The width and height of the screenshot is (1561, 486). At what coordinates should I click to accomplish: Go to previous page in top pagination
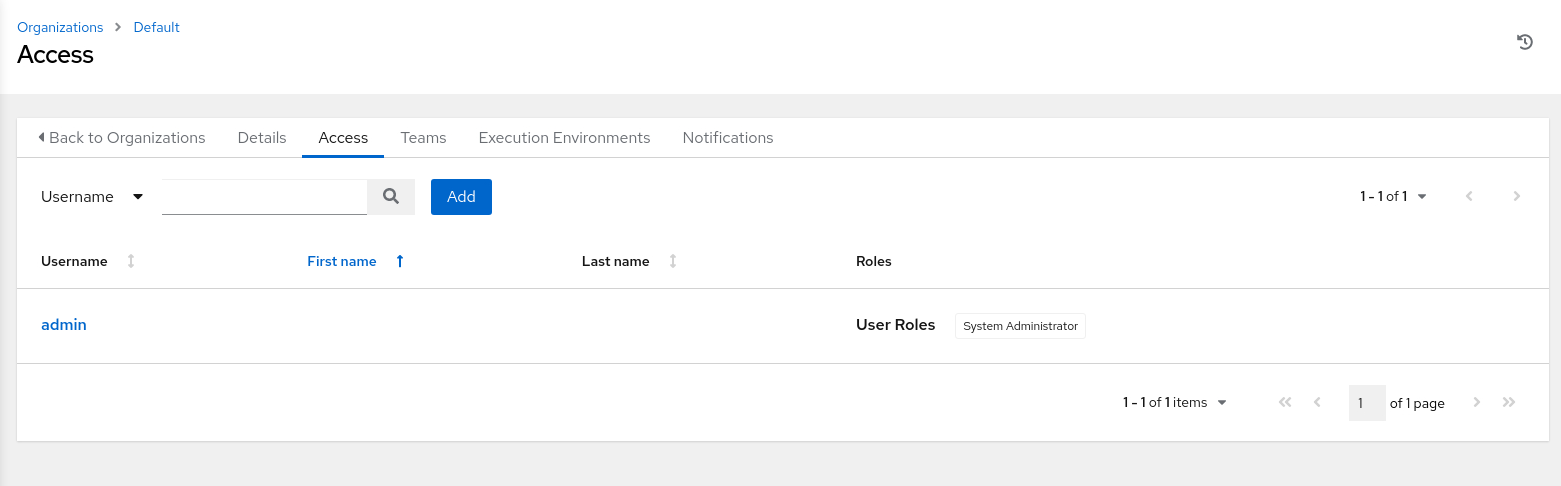1469,196
